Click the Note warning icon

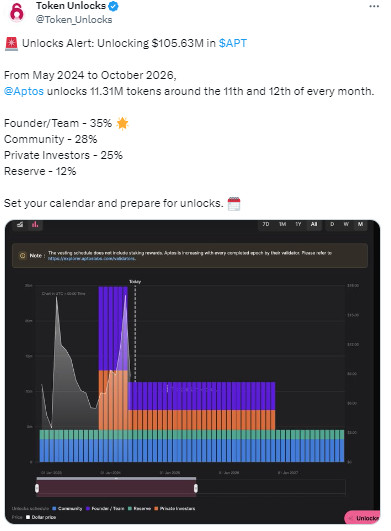[23, 256]
